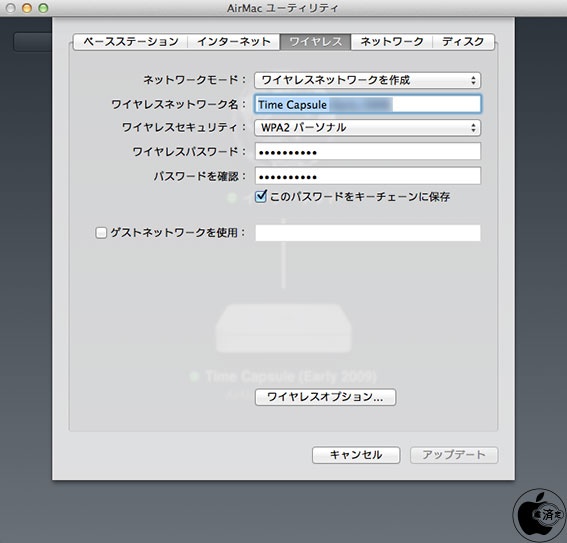
Task: Select the ワイヤレス tab
Action: [315, 42]
